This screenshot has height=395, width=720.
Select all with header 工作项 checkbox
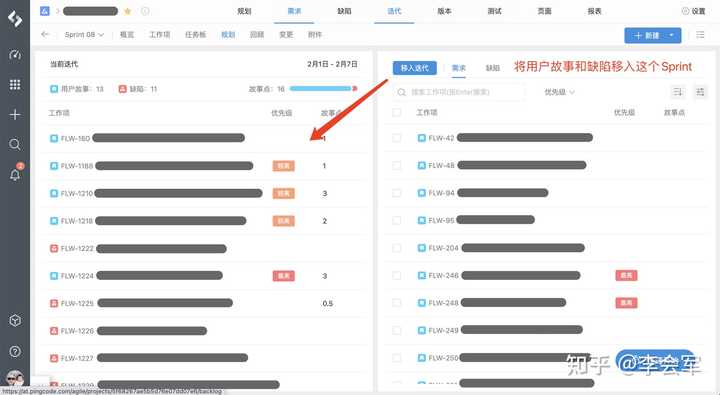pos(397,113)
